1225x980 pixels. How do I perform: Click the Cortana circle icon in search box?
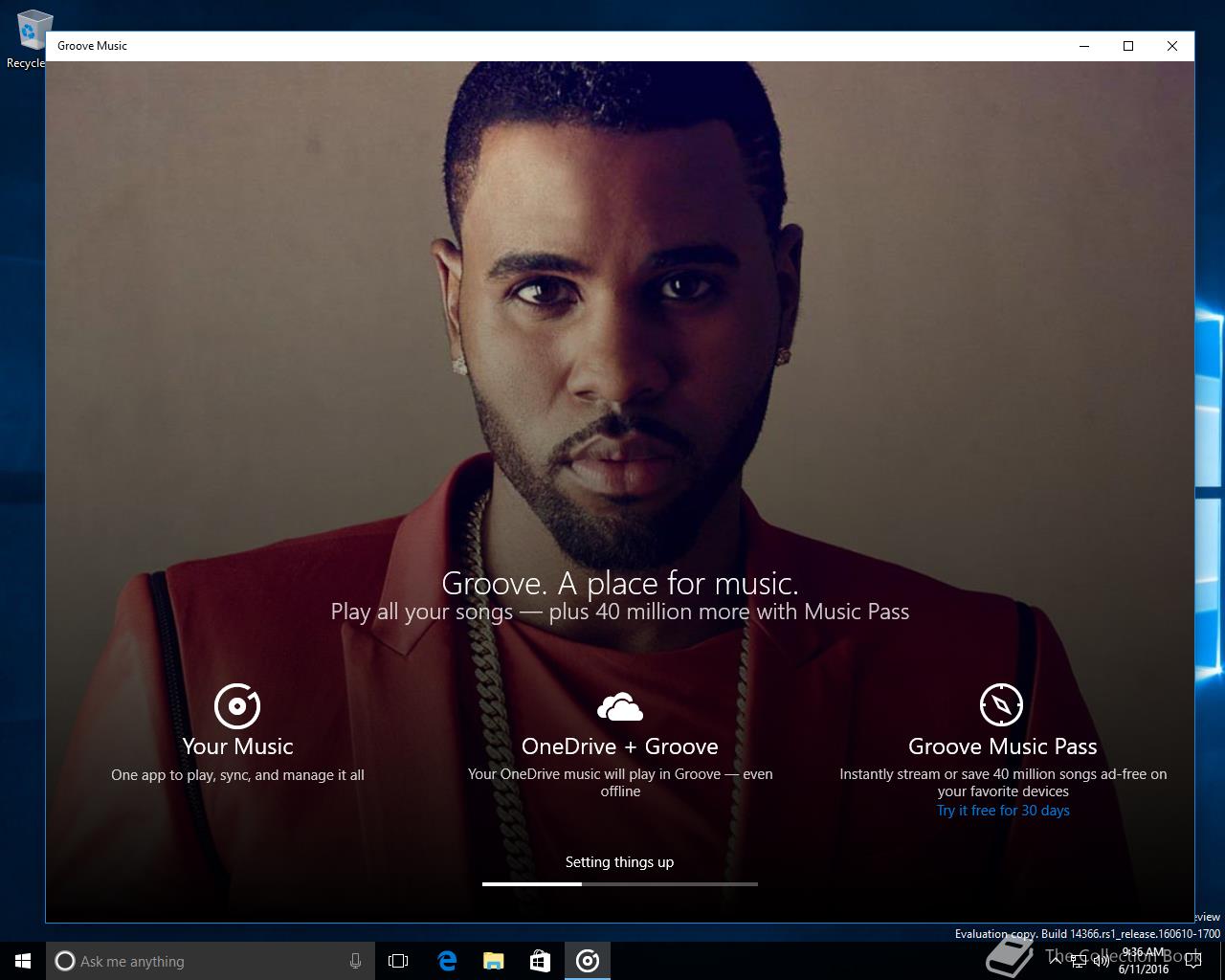65,961
